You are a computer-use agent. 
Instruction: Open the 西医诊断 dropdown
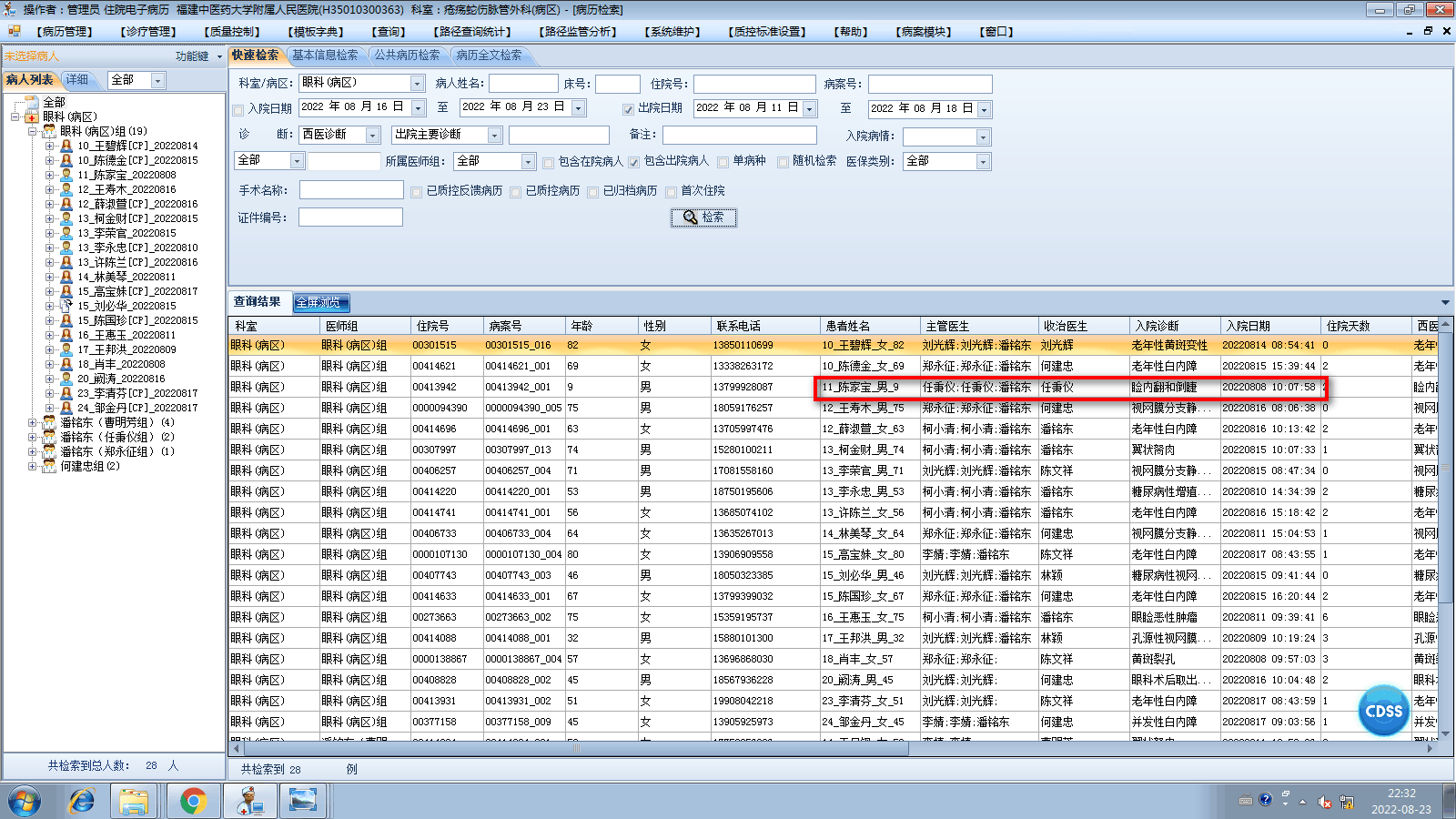(372, 136)
